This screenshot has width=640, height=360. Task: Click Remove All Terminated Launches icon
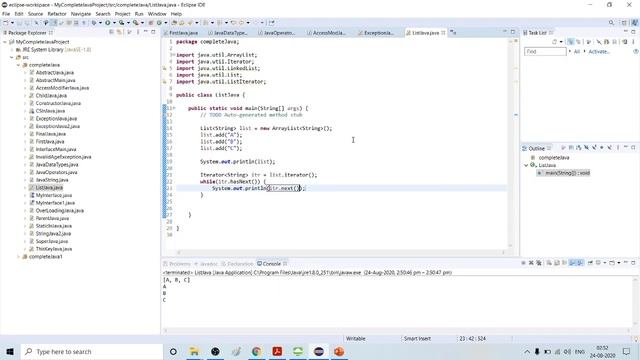tap(539, 263)
